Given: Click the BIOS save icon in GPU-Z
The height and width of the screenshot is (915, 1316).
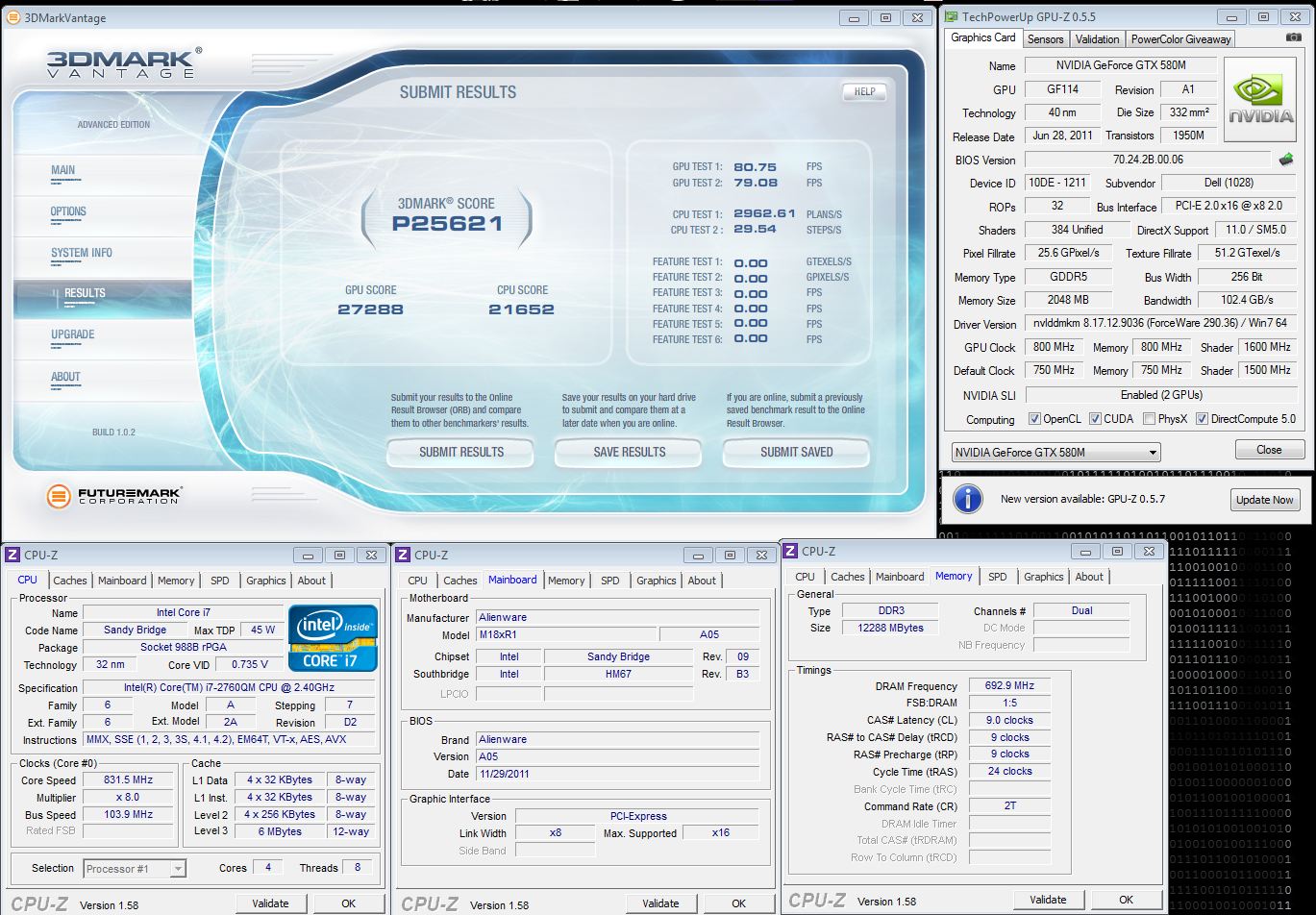Looking at the screenshot, I should (x=1286, y=160).
